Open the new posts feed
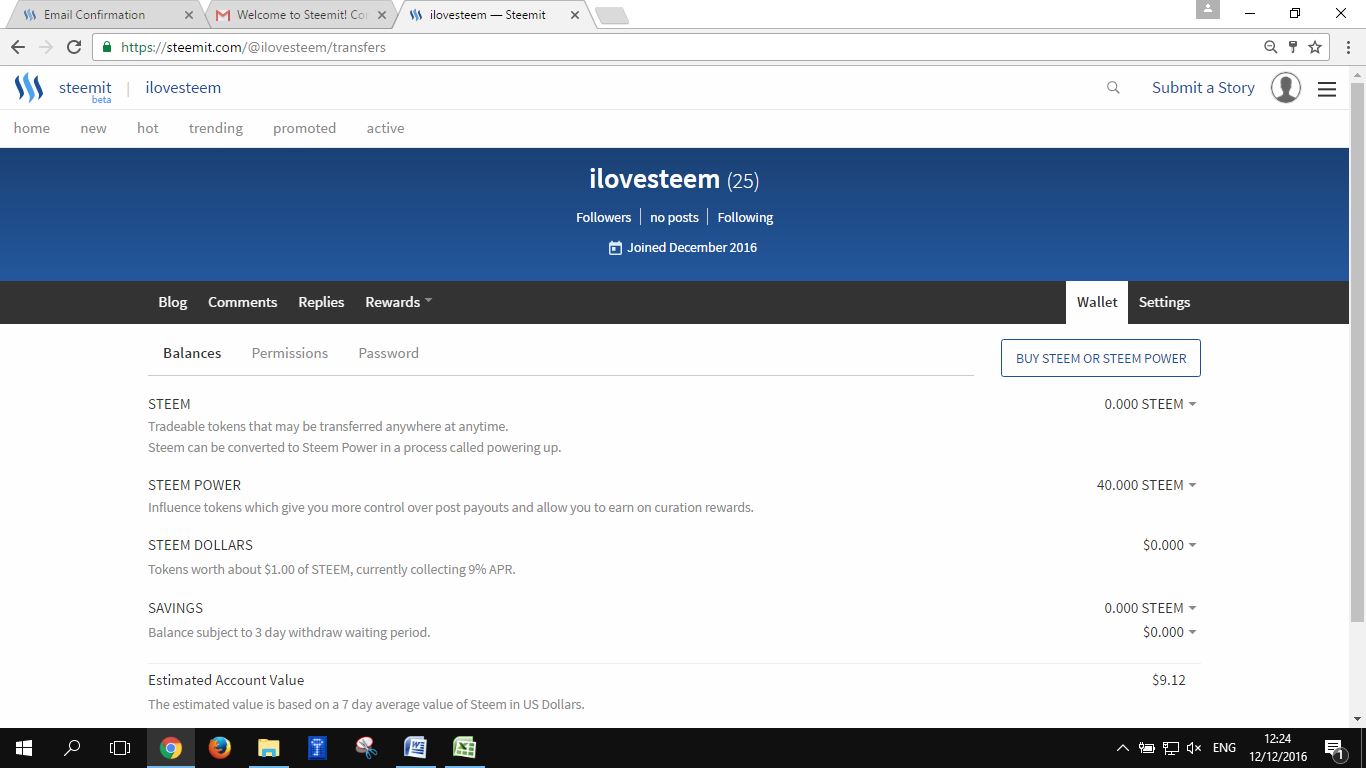 click(94, 128)
